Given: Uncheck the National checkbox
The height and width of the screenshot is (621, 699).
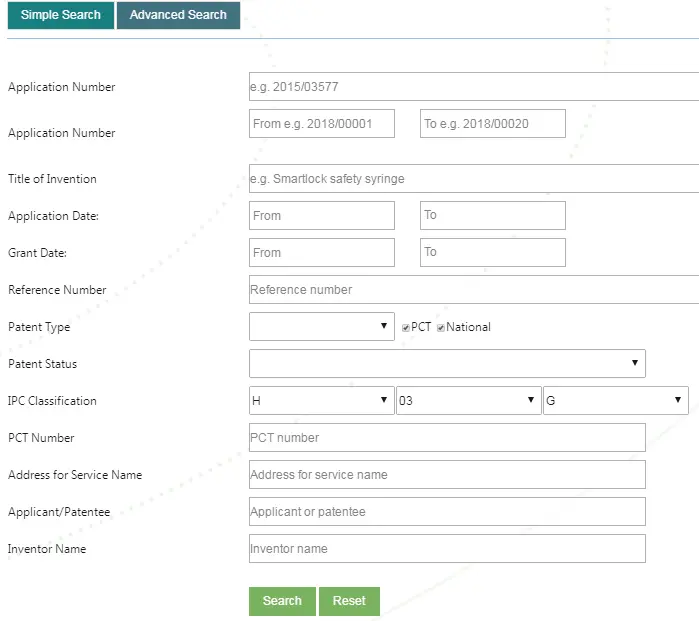Looking at the screenshot, I should click(441, 328).
